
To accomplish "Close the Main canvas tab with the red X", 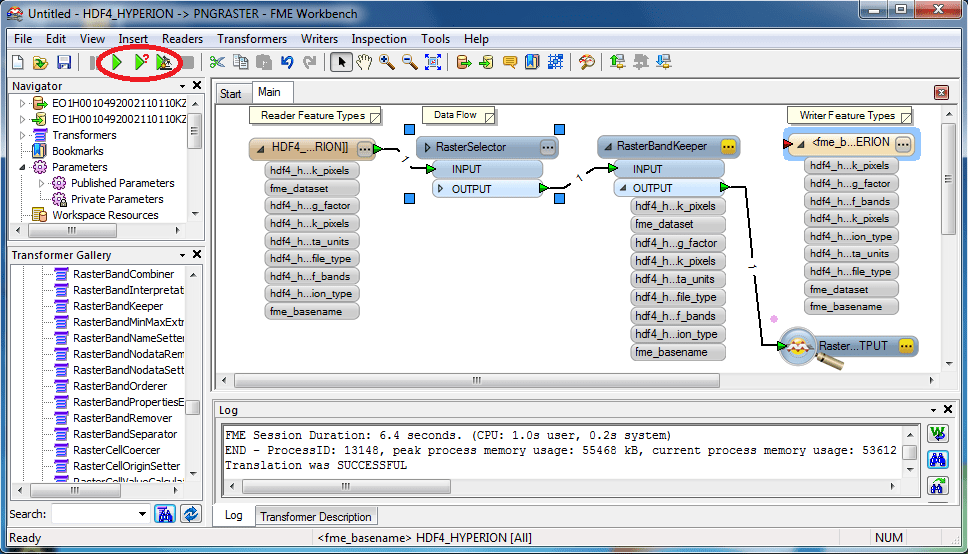I will point(941,93).
